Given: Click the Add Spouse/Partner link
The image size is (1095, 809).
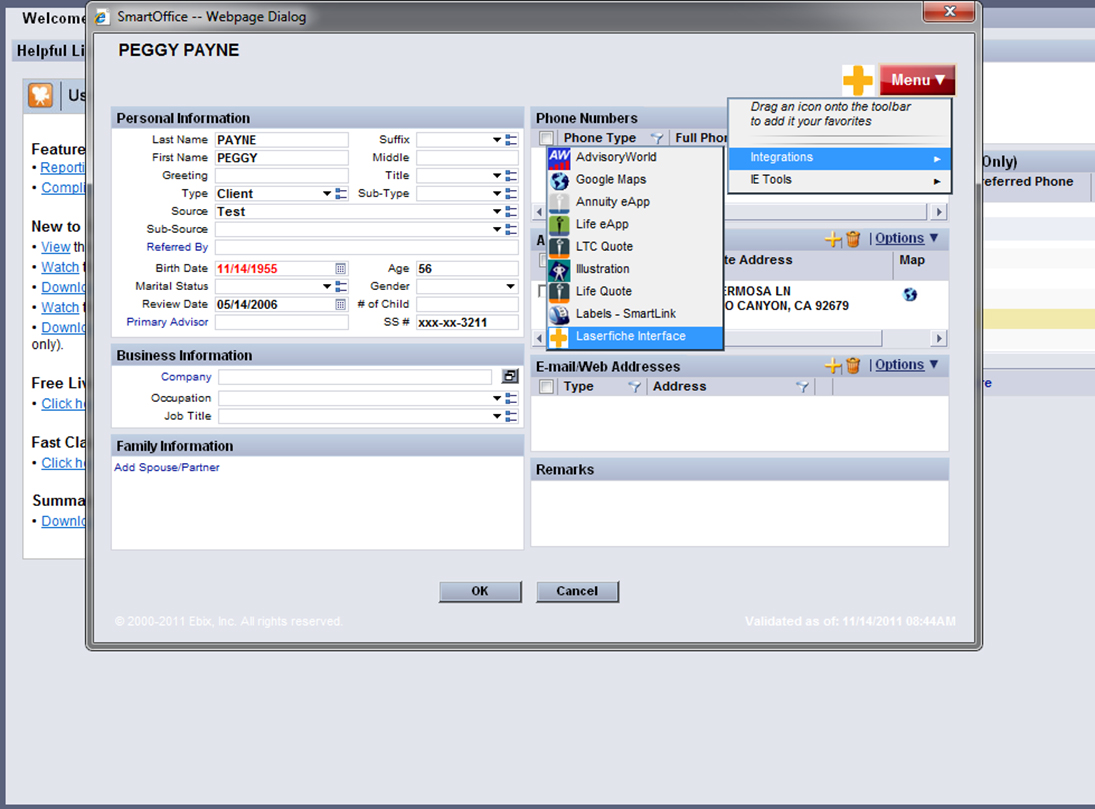Looking at the screenshot, I should pyautogui.click(x=166, y=468).
